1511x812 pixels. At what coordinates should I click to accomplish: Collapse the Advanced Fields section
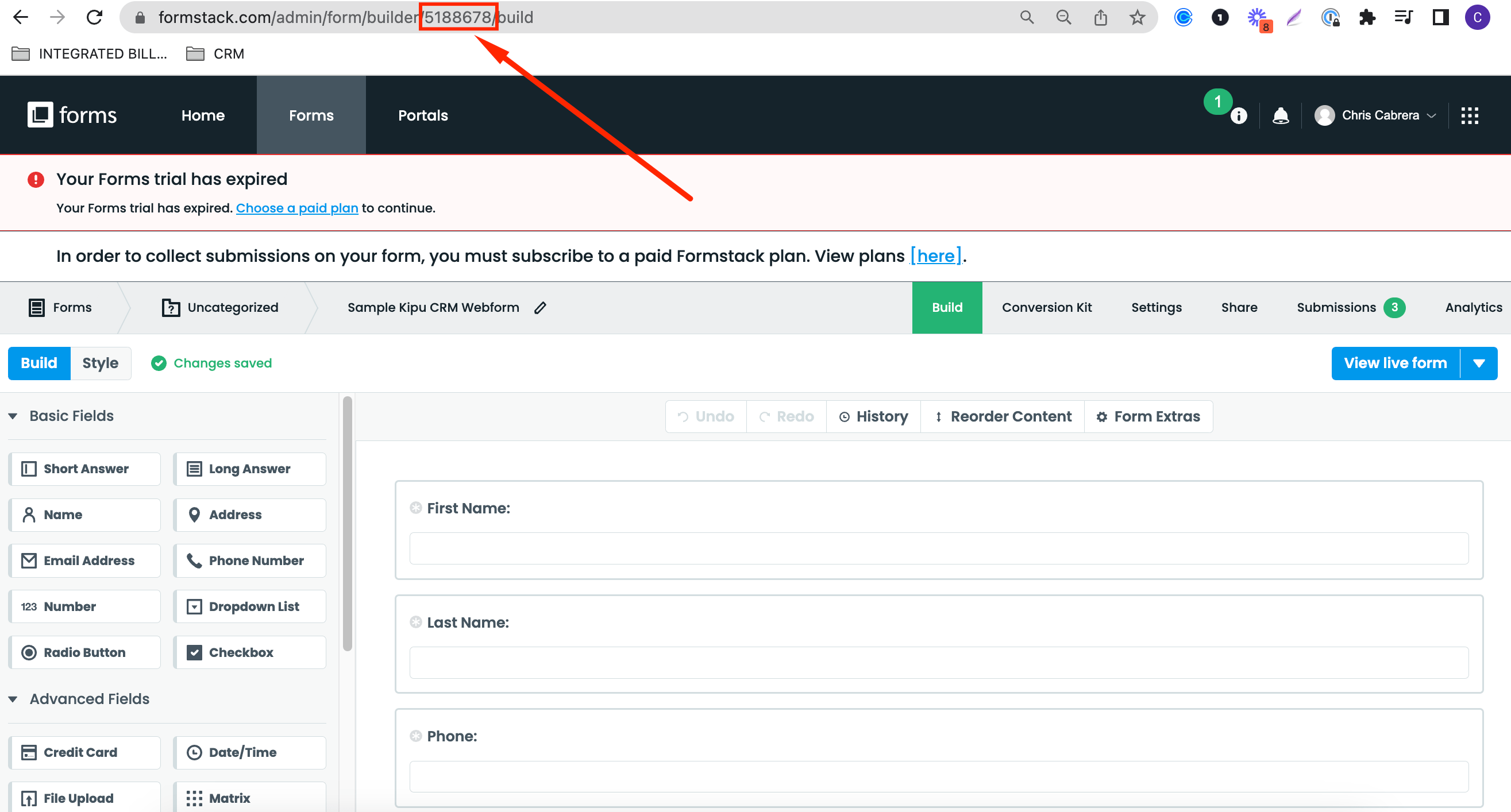pos(13,699)
